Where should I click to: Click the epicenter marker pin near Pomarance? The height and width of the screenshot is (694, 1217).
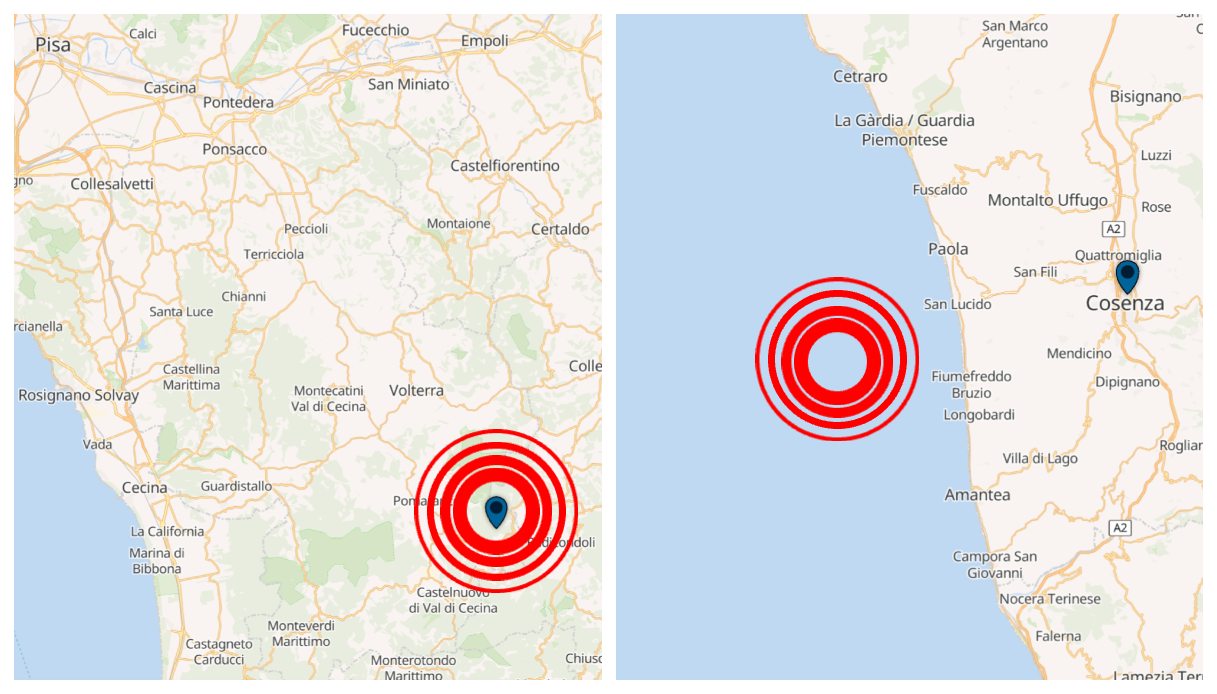coord(497,511)
